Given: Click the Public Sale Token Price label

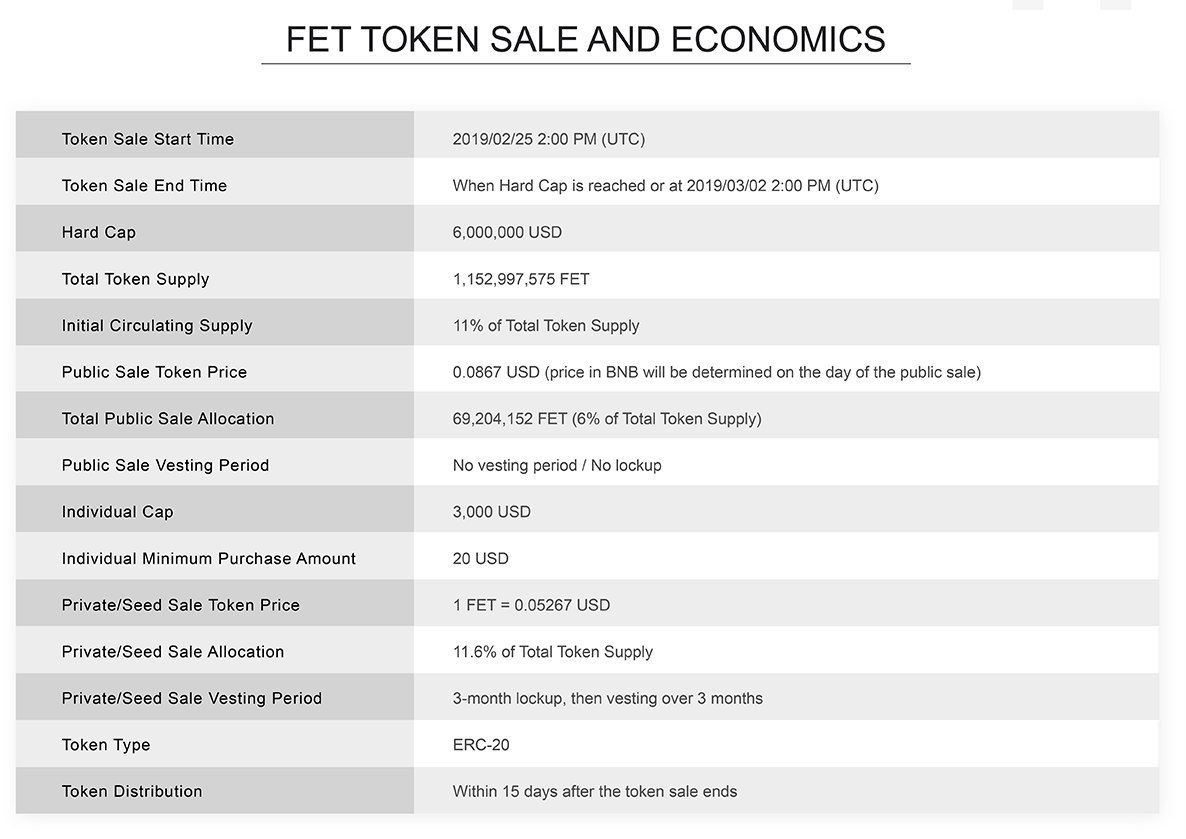Looking at the screenshot, I should tap(154, 372).
